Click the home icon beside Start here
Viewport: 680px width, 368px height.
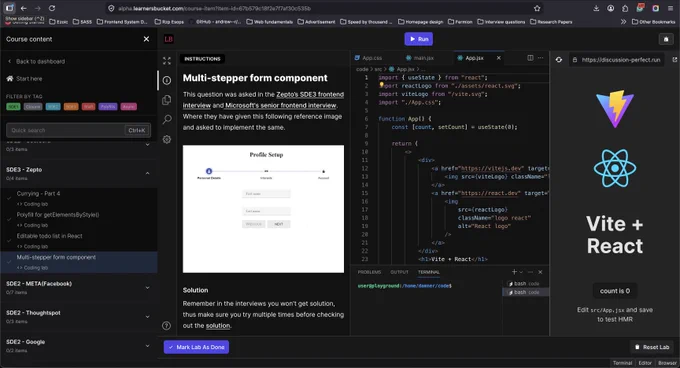(10, 78)
